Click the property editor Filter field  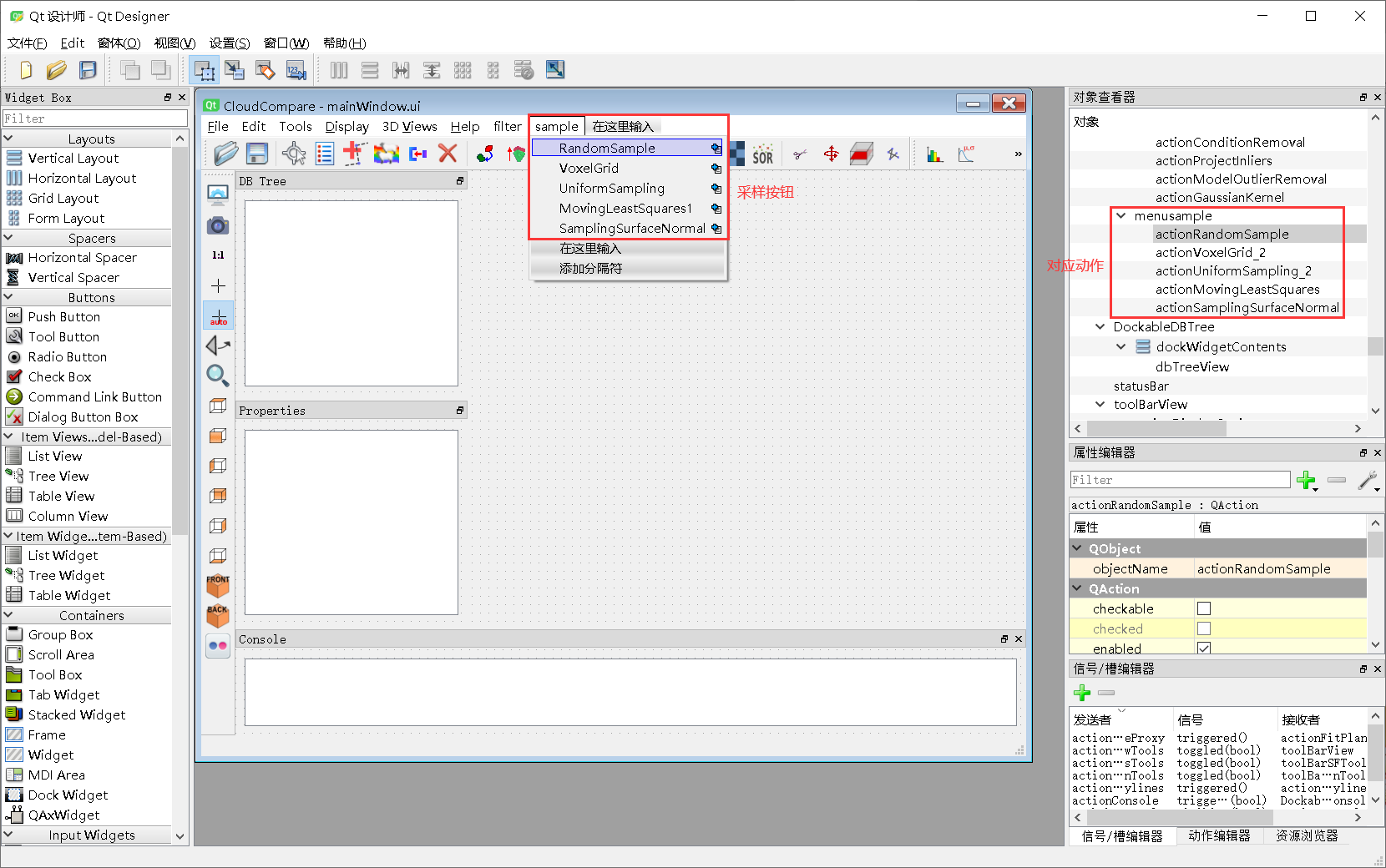tap(1180, 480)
